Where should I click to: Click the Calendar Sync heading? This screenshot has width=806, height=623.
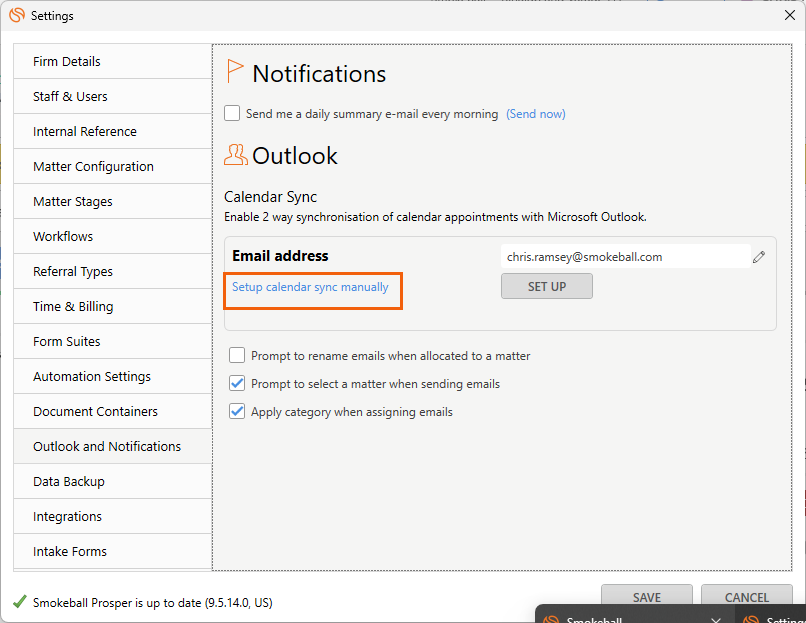coord(270,196)
